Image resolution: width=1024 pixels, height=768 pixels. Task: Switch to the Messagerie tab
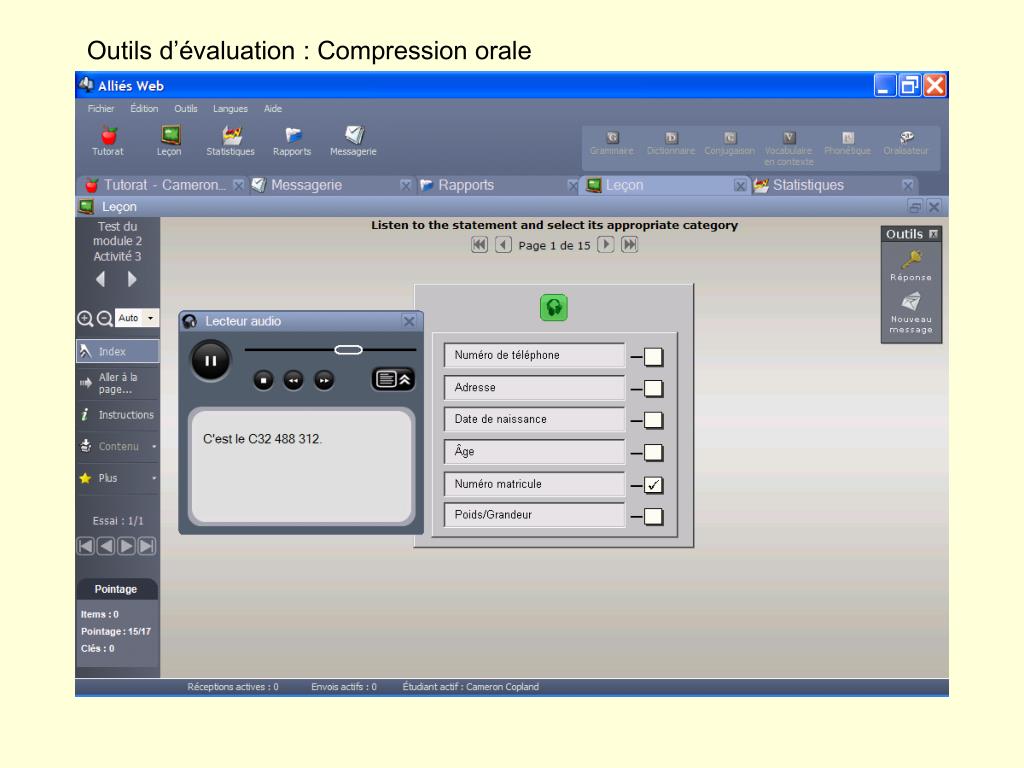click(x=332, y=185)
